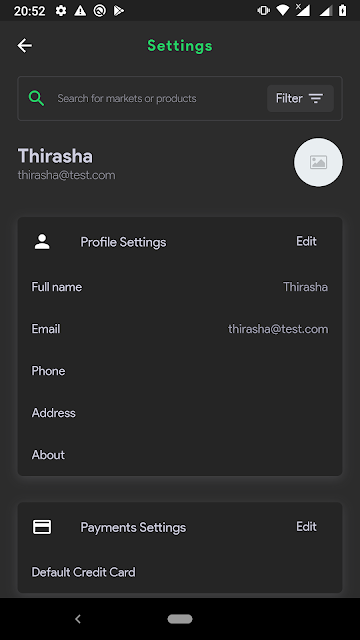Select the Email row showing thirasha@test.com

pos(180,329)
